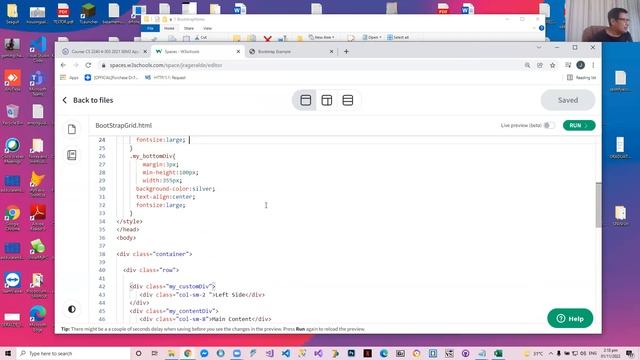Expand New item dropdown in File Explorer
This screenshot has height=360, width=640.
point(322,37)
